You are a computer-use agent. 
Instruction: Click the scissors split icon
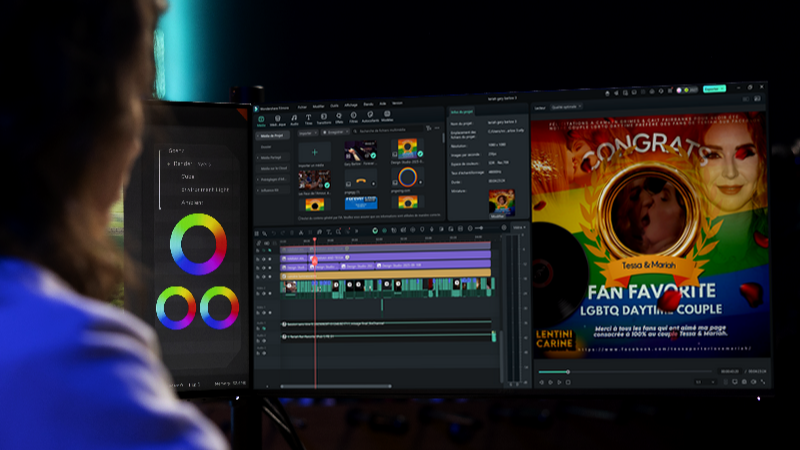[x=301, y=233]
